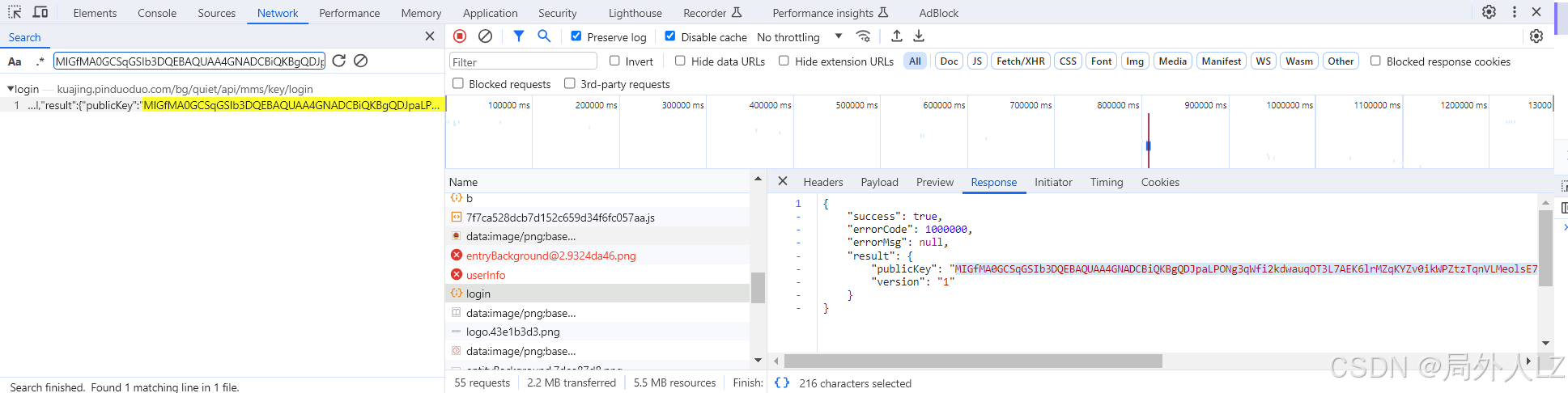Filter requests by Fetch/XHR
The height and width of the screenshot is (393, 1568).
pos(1021,61)
